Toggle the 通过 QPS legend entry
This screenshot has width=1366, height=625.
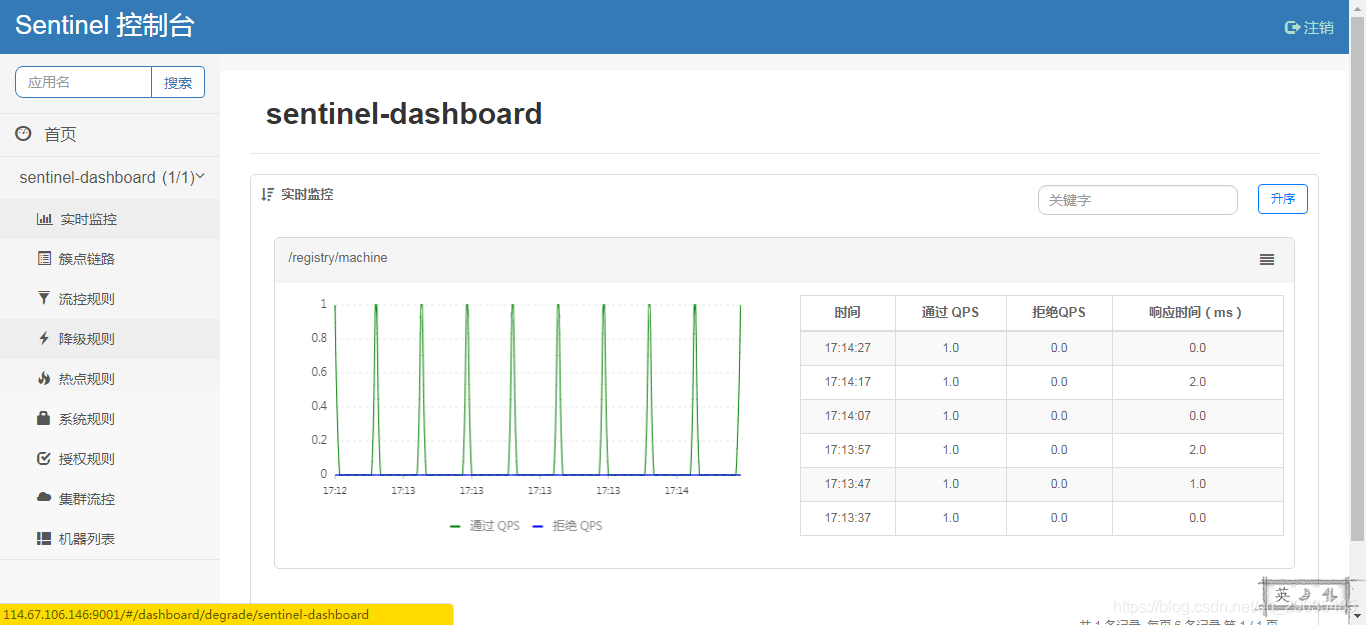[x=485, y=526]
